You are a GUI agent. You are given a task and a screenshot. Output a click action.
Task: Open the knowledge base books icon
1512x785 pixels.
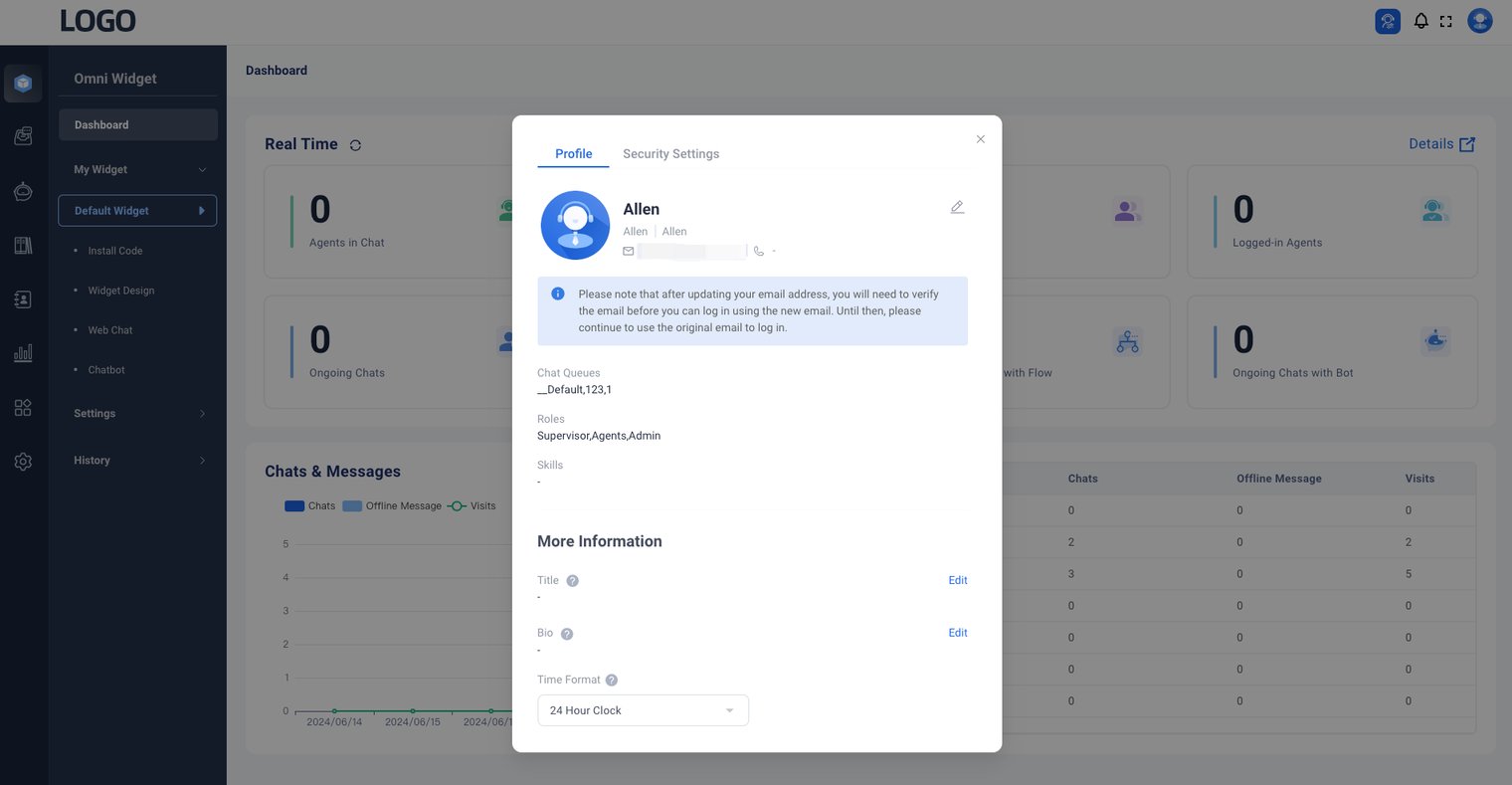[x=23, y=246]
